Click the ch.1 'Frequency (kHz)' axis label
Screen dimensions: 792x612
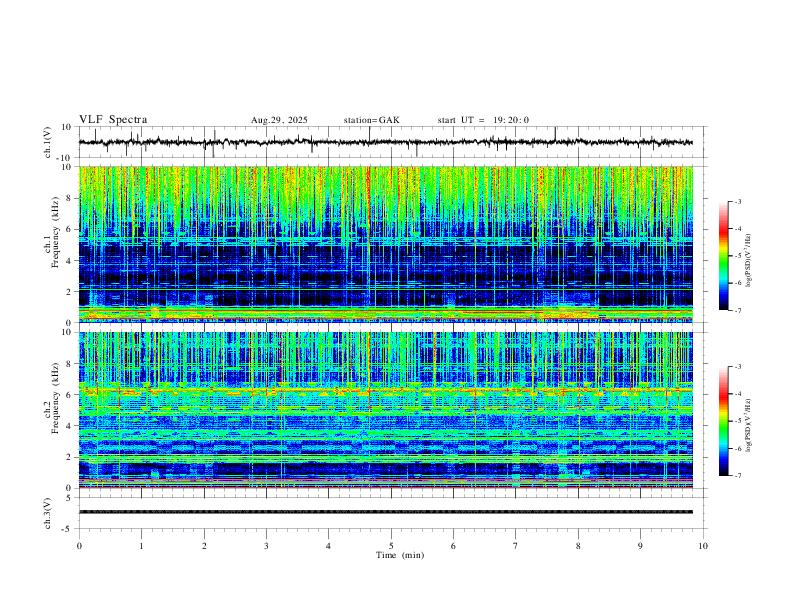(56, 233)
